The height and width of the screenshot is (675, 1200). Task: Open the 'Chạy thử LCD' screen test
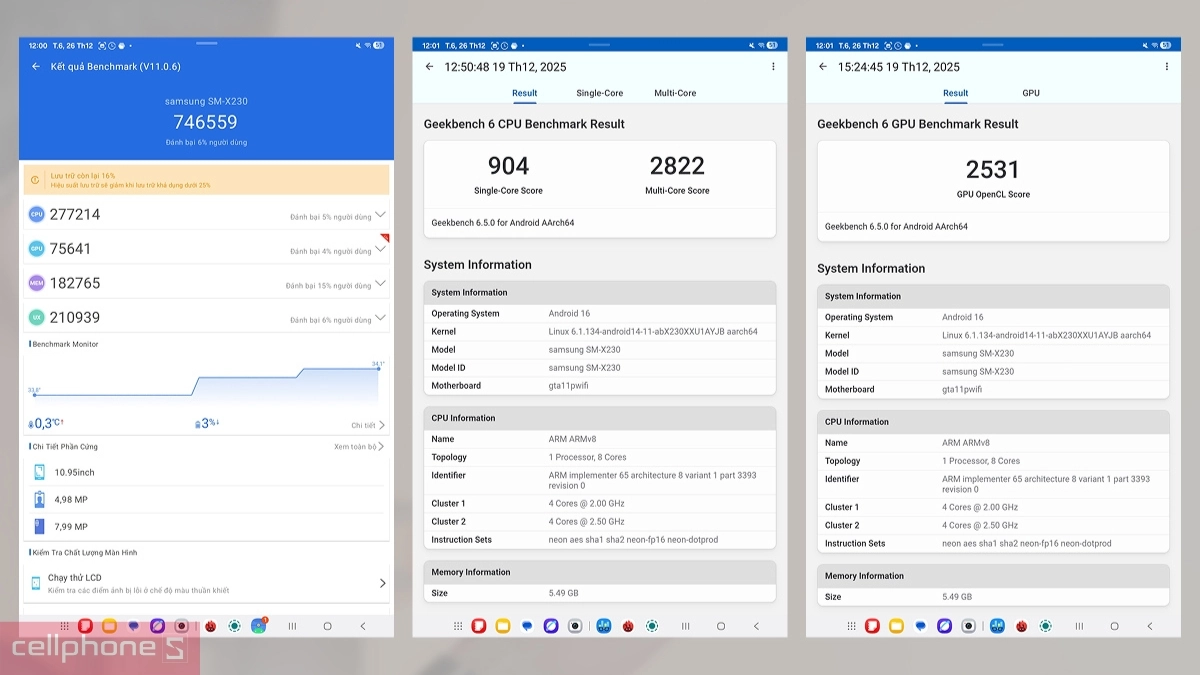pos(206,583)
